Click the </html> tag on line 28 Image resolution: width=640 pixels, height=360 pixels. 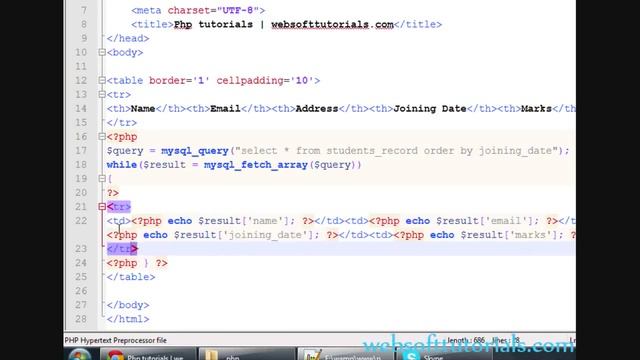[x=128, y=319]
